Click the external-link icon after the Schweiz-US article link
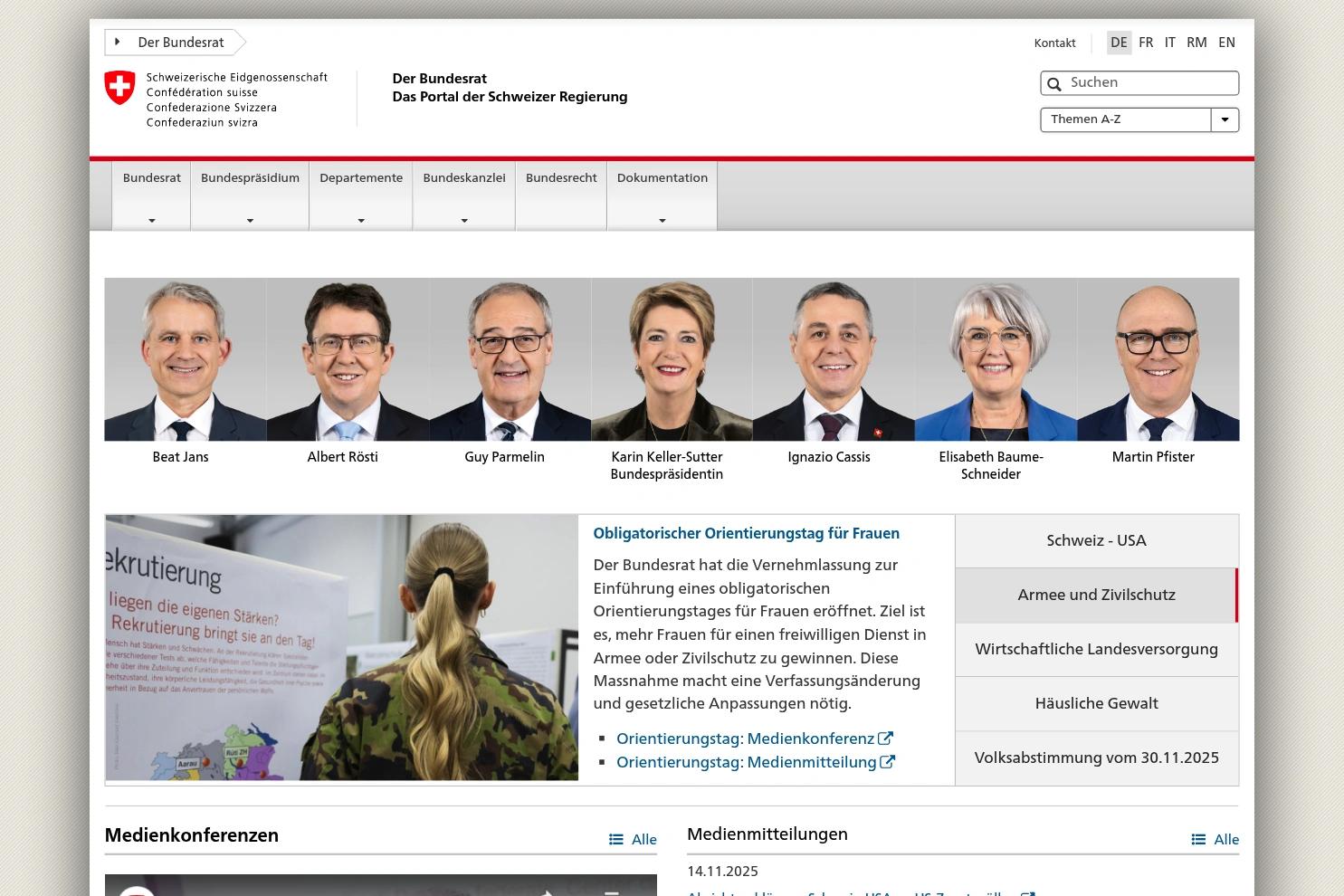 (1028, 893)
